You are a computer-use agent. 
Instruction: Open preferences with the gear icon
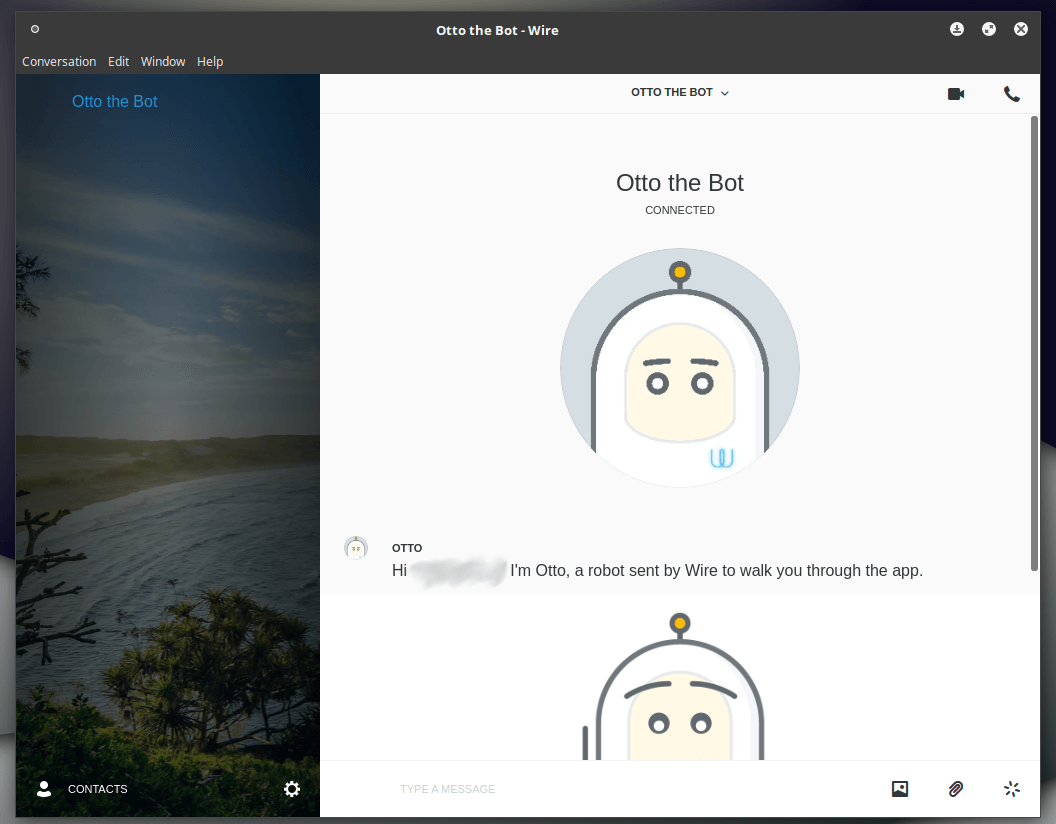292,788
